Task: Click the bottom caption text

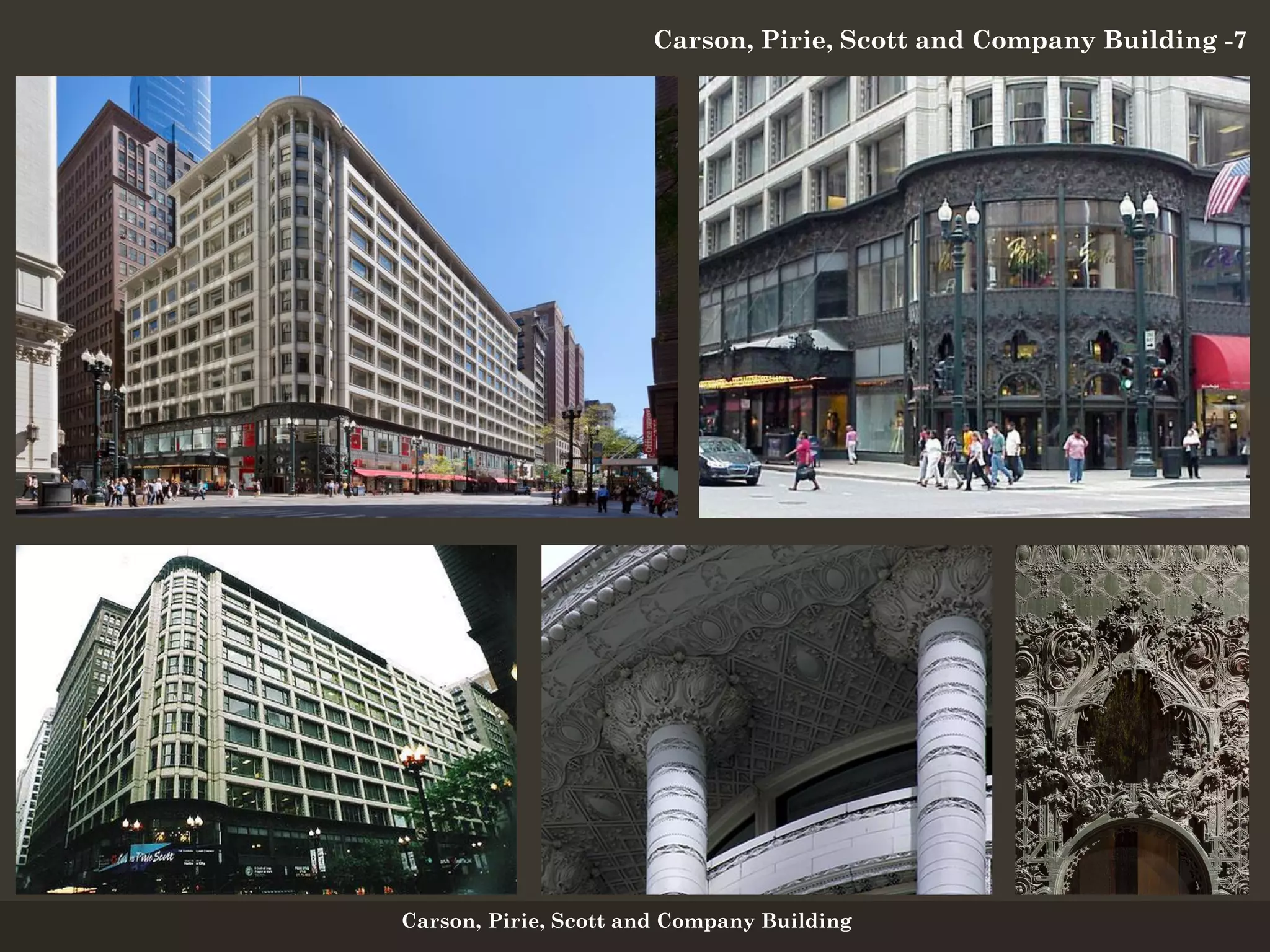Action: coord(626,921)
